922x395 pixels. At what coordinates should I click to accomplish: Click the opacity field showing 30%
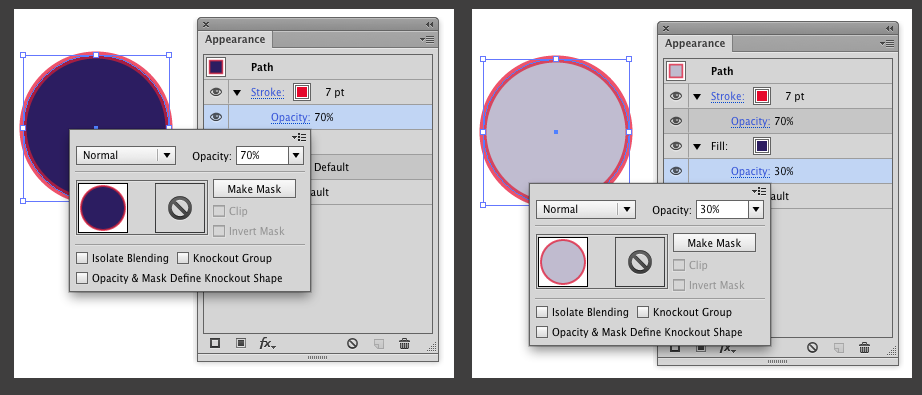(x=723, y=209)
